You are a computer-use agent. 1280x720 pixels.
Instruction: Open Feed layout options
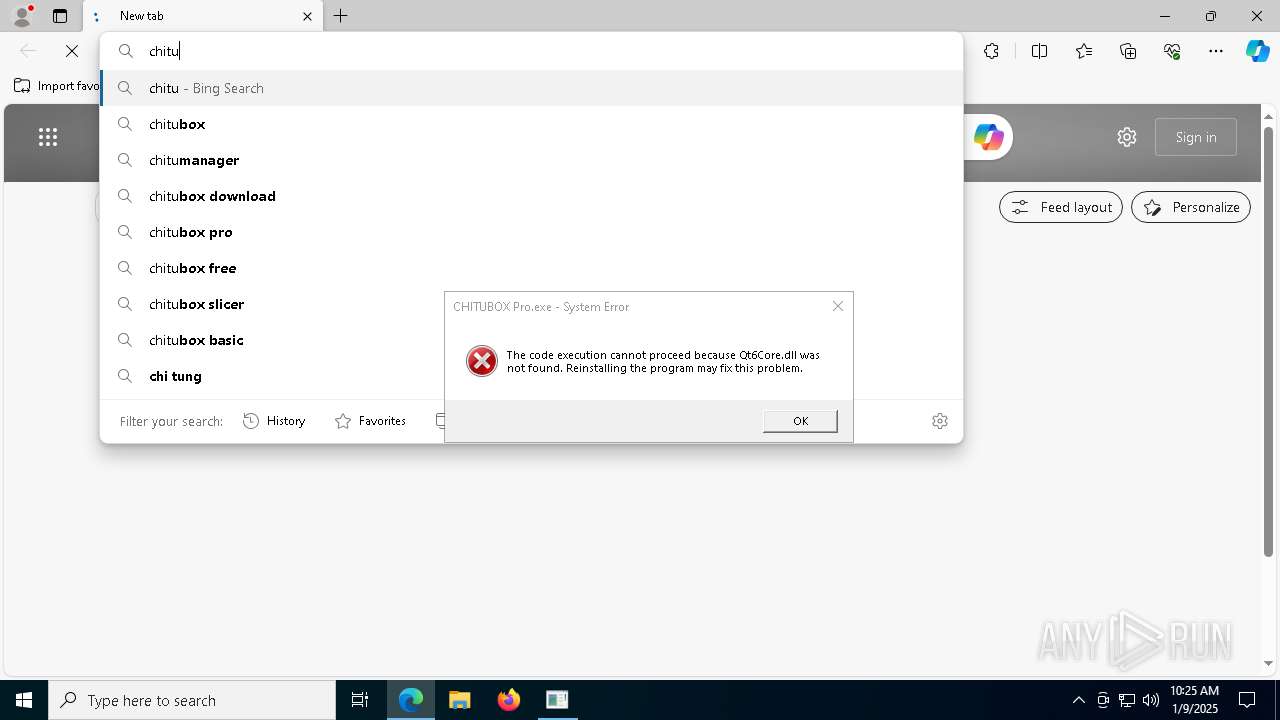tap(1061, 207)
